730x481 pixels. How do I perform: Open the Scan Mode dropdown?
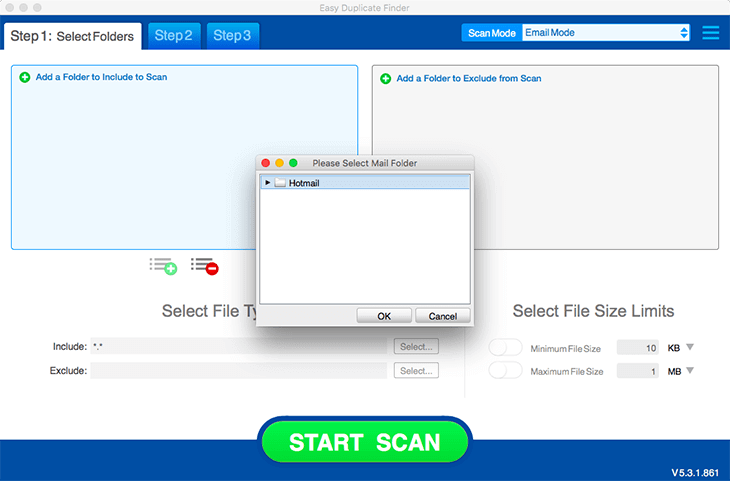pyautogui.click(x=606, y=33)
